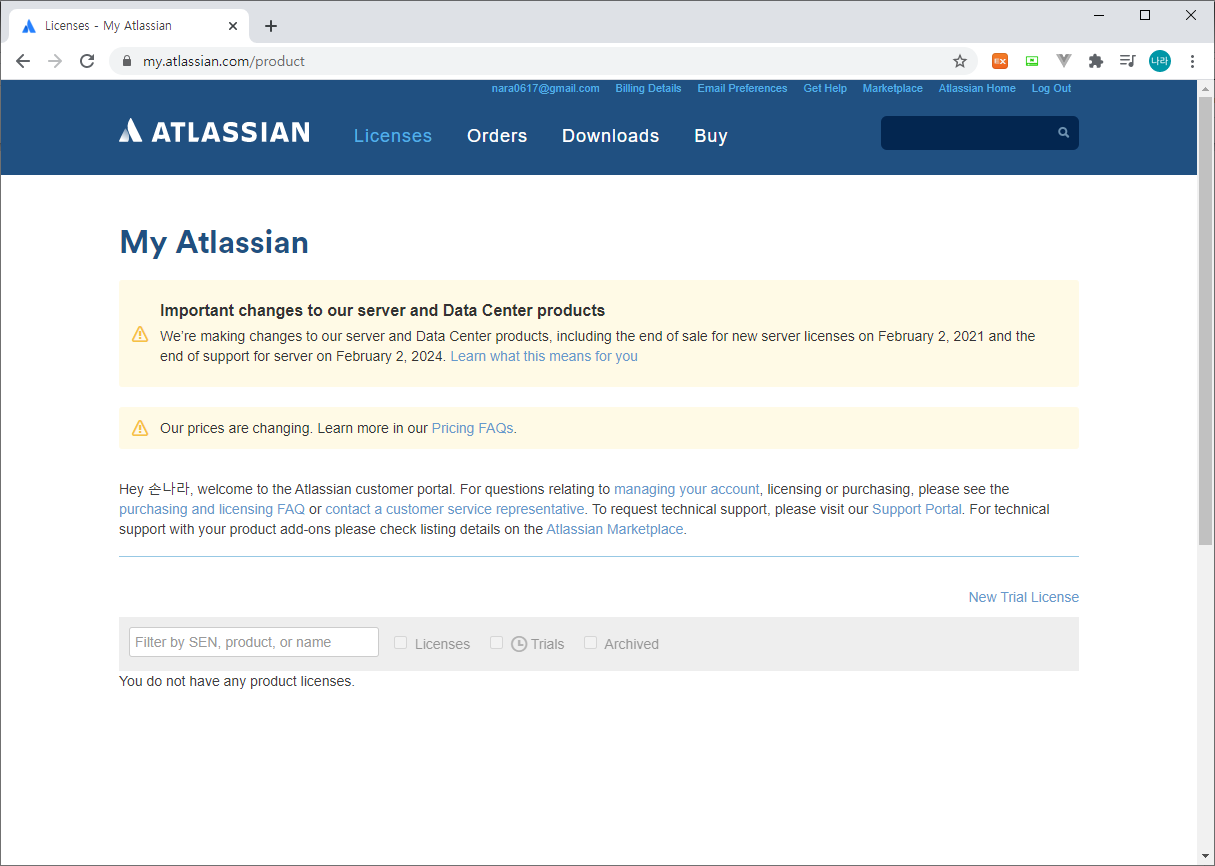Click nara0617@gmail.com account link

545,88
